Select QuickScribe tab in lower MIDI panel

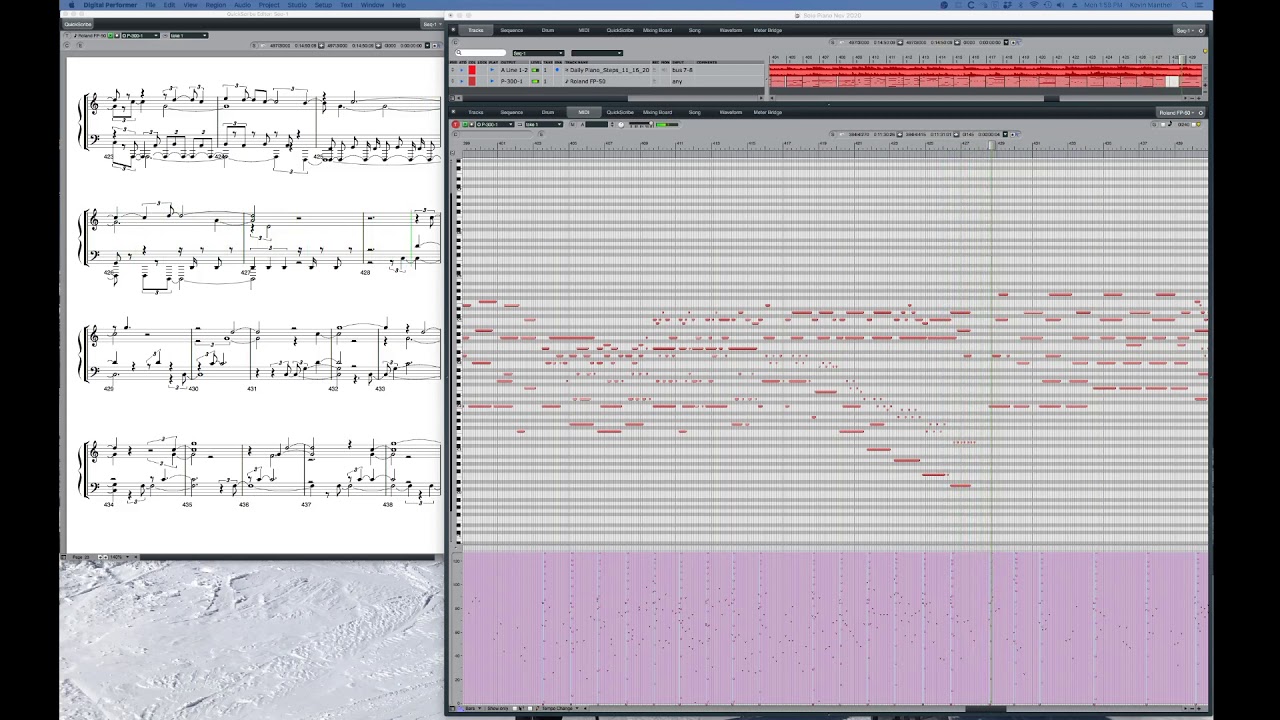(620, 112)
